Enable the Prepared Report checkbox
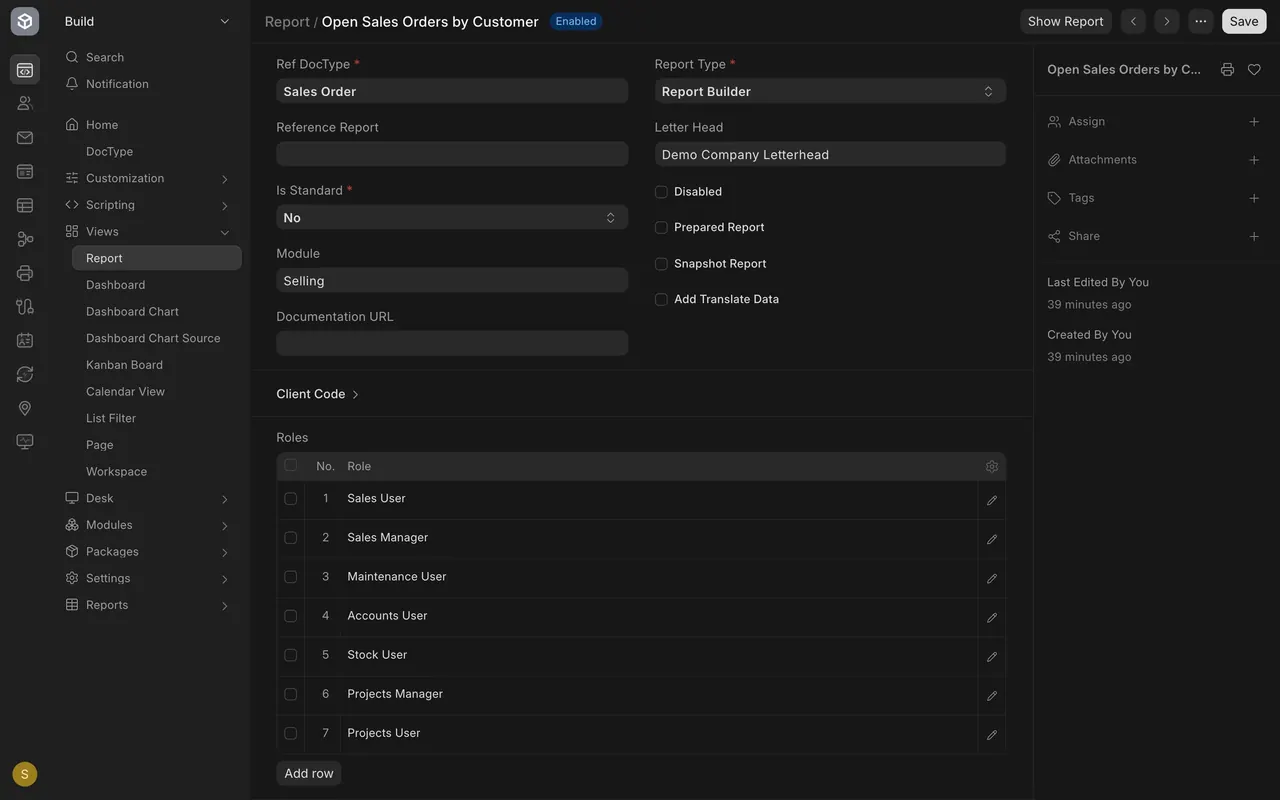Screen dimensions: 1280x800 (x=661, y=228)
